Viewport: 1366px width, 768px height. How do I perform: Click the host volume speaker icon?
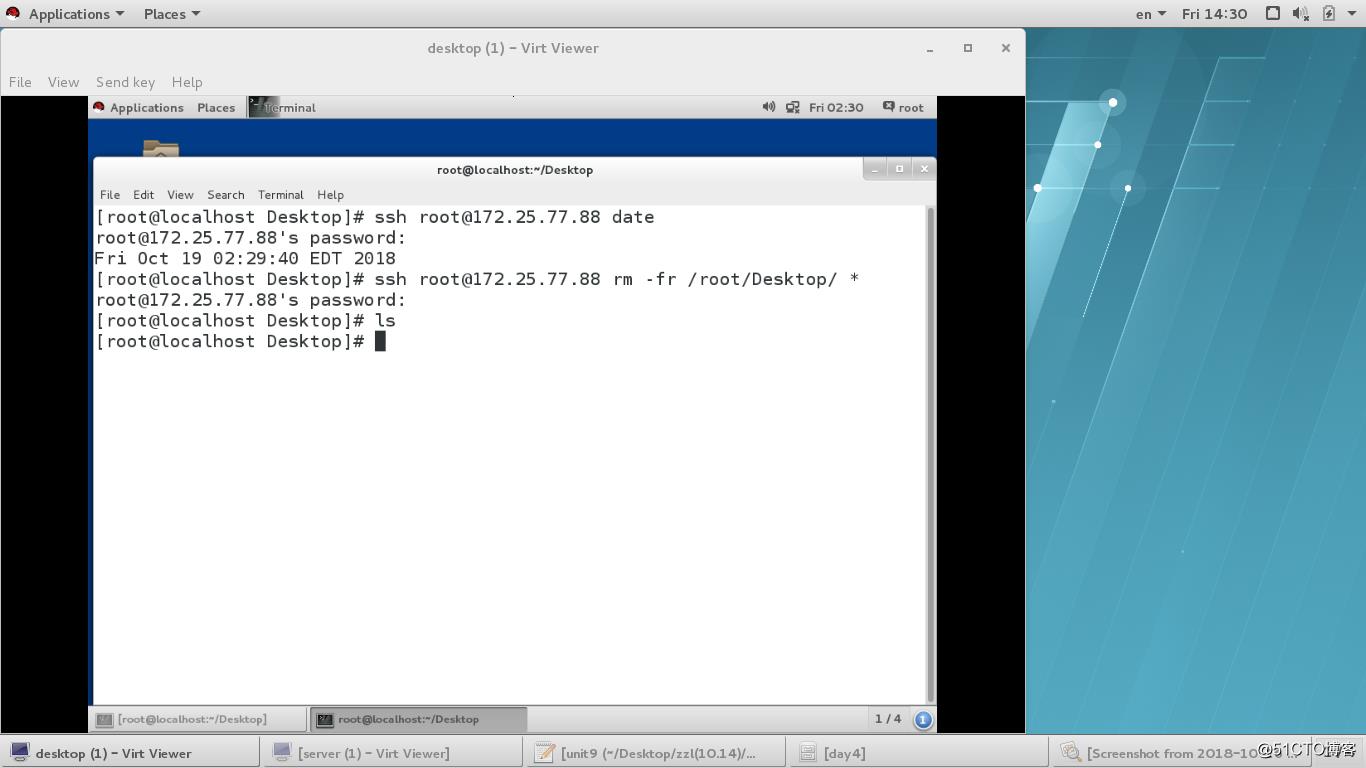click(1300, 14)
